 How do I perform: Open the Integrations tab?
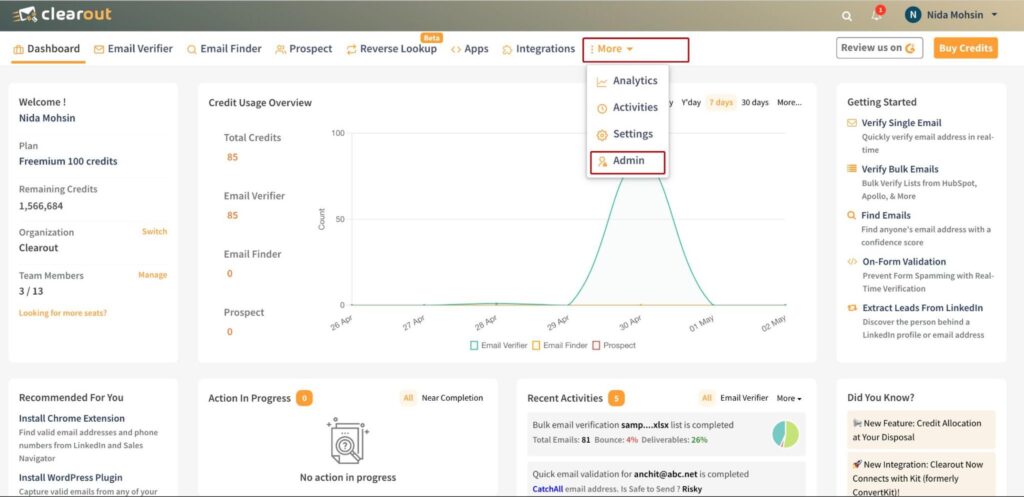click(539, 49)
